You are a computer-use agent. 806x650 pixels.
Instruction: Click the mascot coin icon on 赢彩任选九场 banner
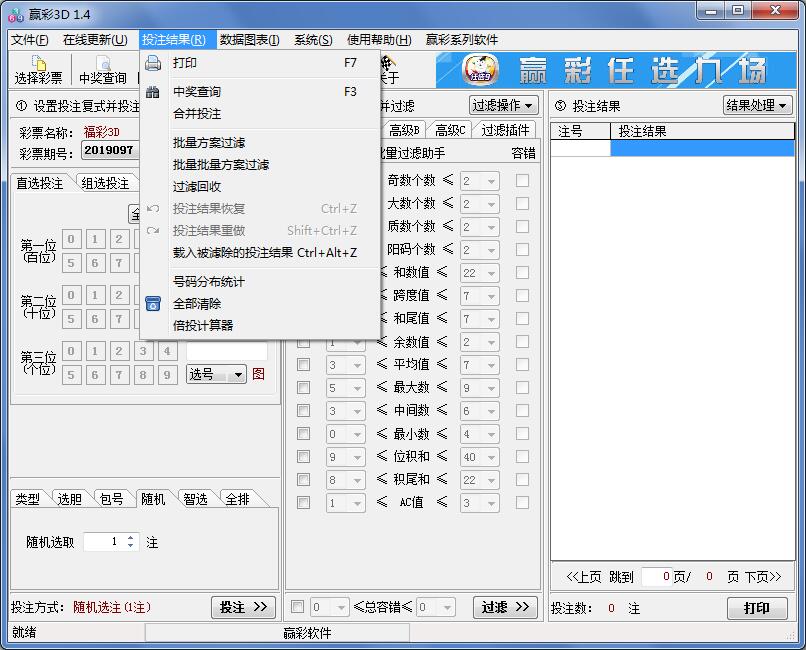pyautogui.click(x=479, y=70)
